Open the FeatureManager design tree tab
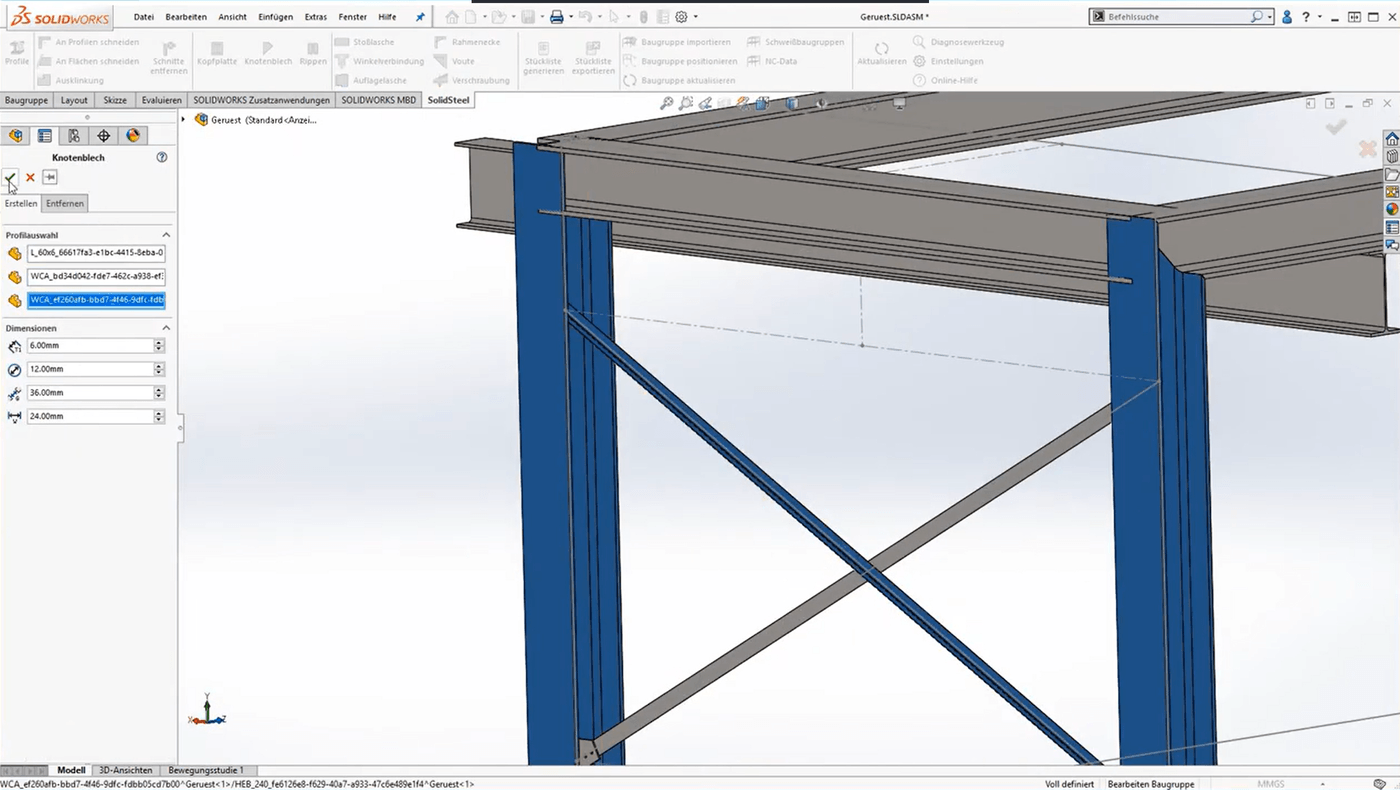The width and height of the screenshot is (1400, 790). coord(15,135)
